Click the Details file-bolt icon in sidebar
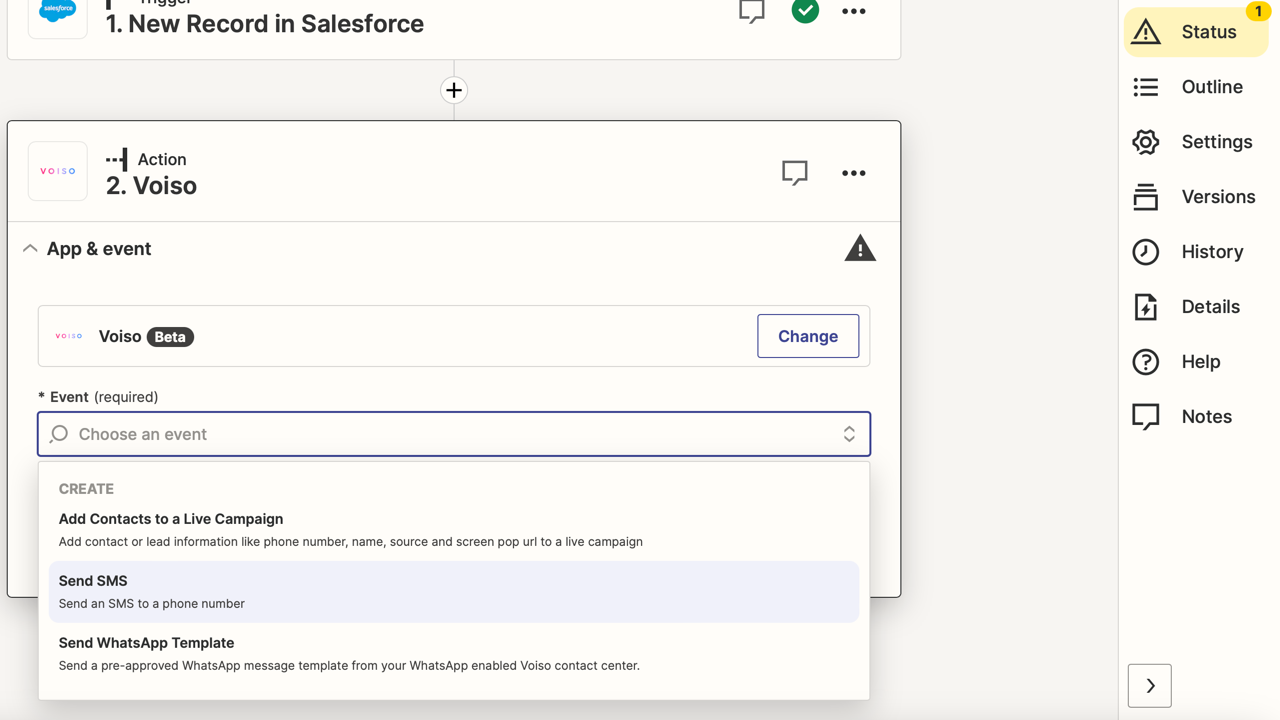 coord(1146,307)
